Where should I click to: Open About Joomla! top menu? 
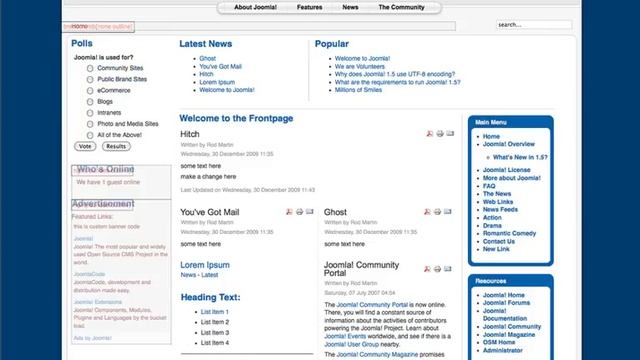255,7
